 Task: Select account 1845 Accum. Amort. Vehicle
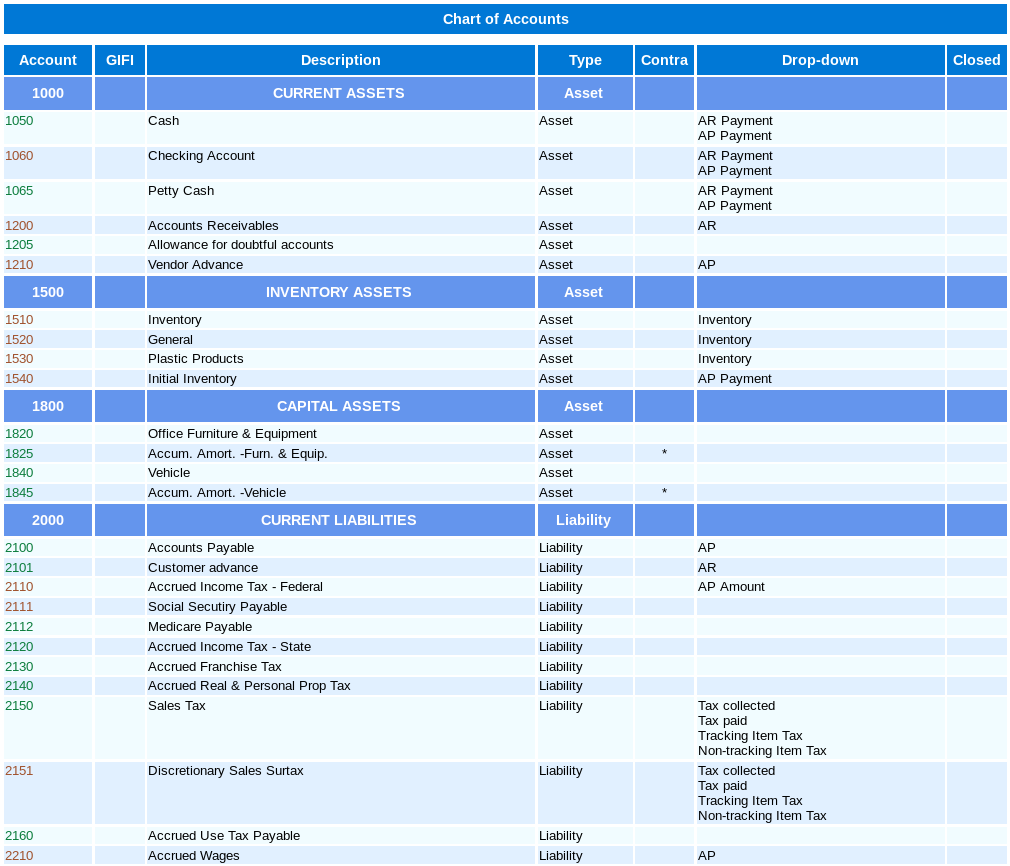[19, 493]
